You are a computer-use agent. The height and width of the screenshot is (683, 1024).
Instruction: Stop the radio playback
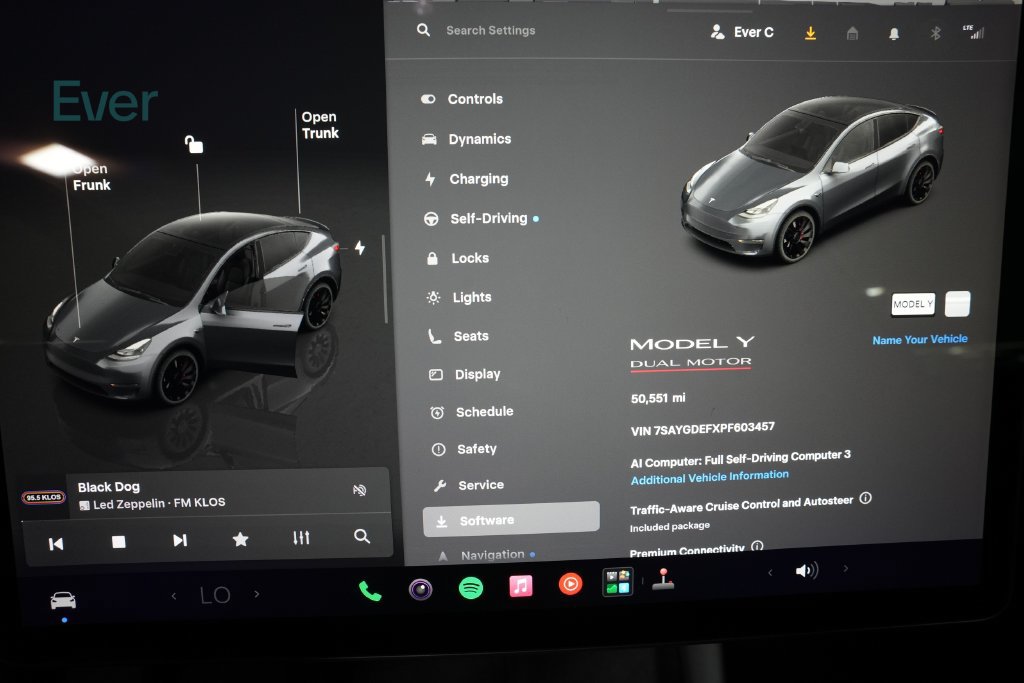[x=118, y=542]
